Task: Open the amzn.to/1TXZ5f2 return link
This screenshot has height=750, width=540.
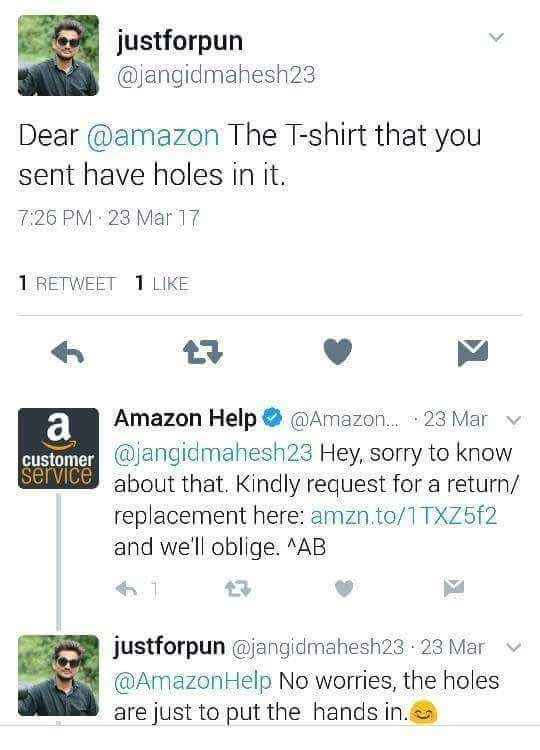Action: [x=404, y=516]
